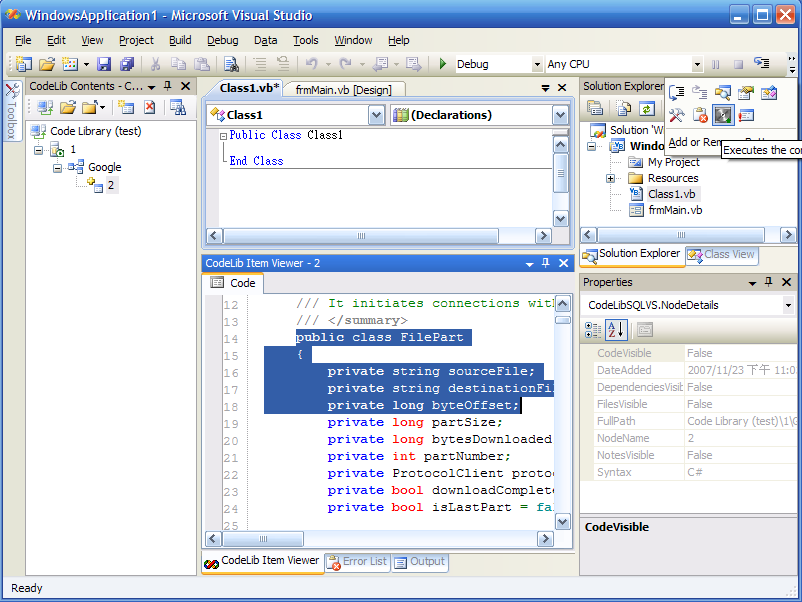Collapse the Class1 code outlining region

(224, 136)
